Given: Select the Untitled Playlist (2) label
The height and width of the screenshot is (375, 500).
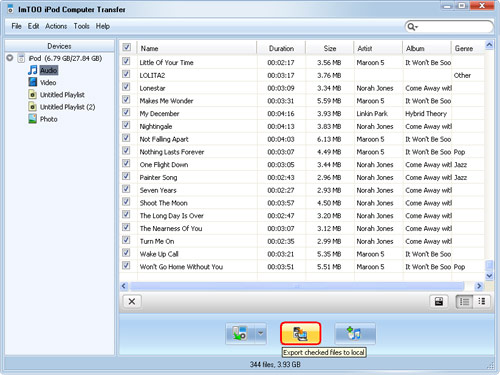Looking at the screenshot, I should click(67, 107).
